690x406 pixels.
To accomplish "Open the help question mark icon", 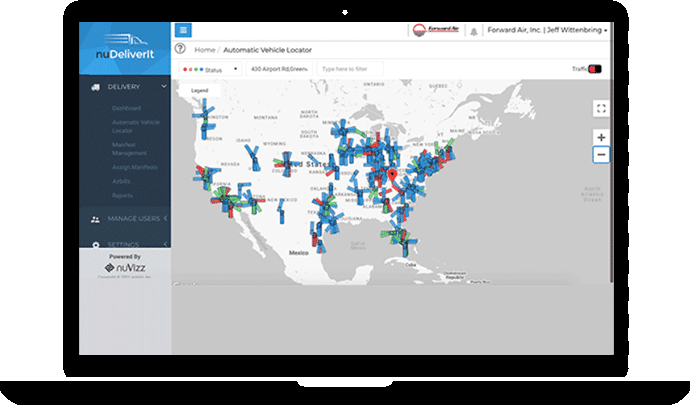I will [180, 48].
